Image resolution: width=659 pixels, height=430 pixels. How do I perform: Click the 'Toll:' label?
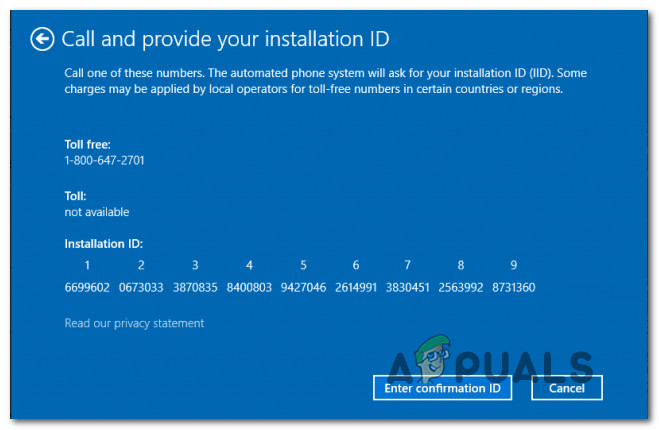click(x=75, y=196)
